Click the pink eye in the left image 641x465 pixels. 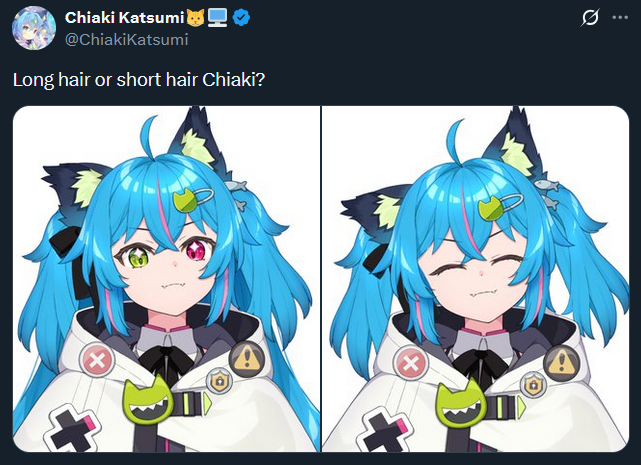[x=197, y=251]
